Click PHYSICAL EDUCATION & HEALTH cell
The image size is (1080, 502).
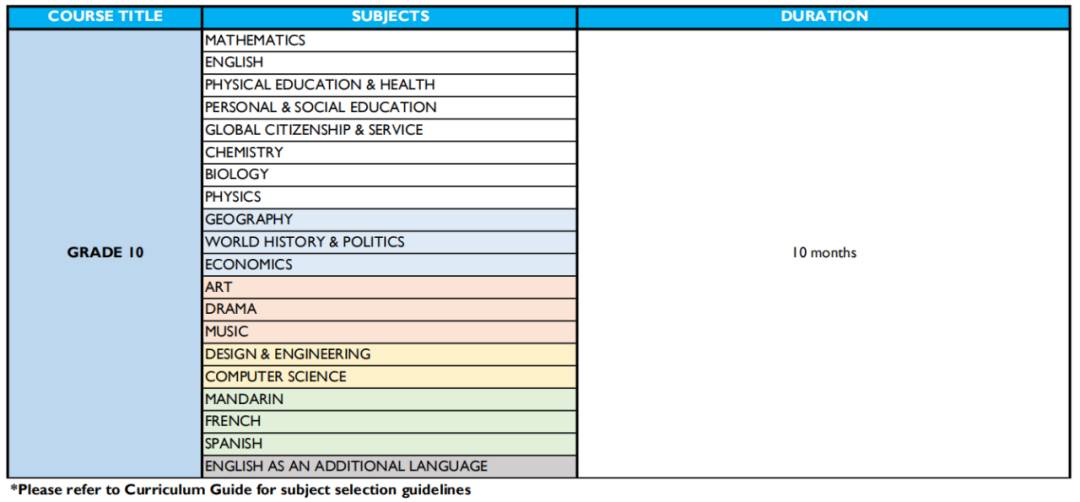[x=389, y=85]
